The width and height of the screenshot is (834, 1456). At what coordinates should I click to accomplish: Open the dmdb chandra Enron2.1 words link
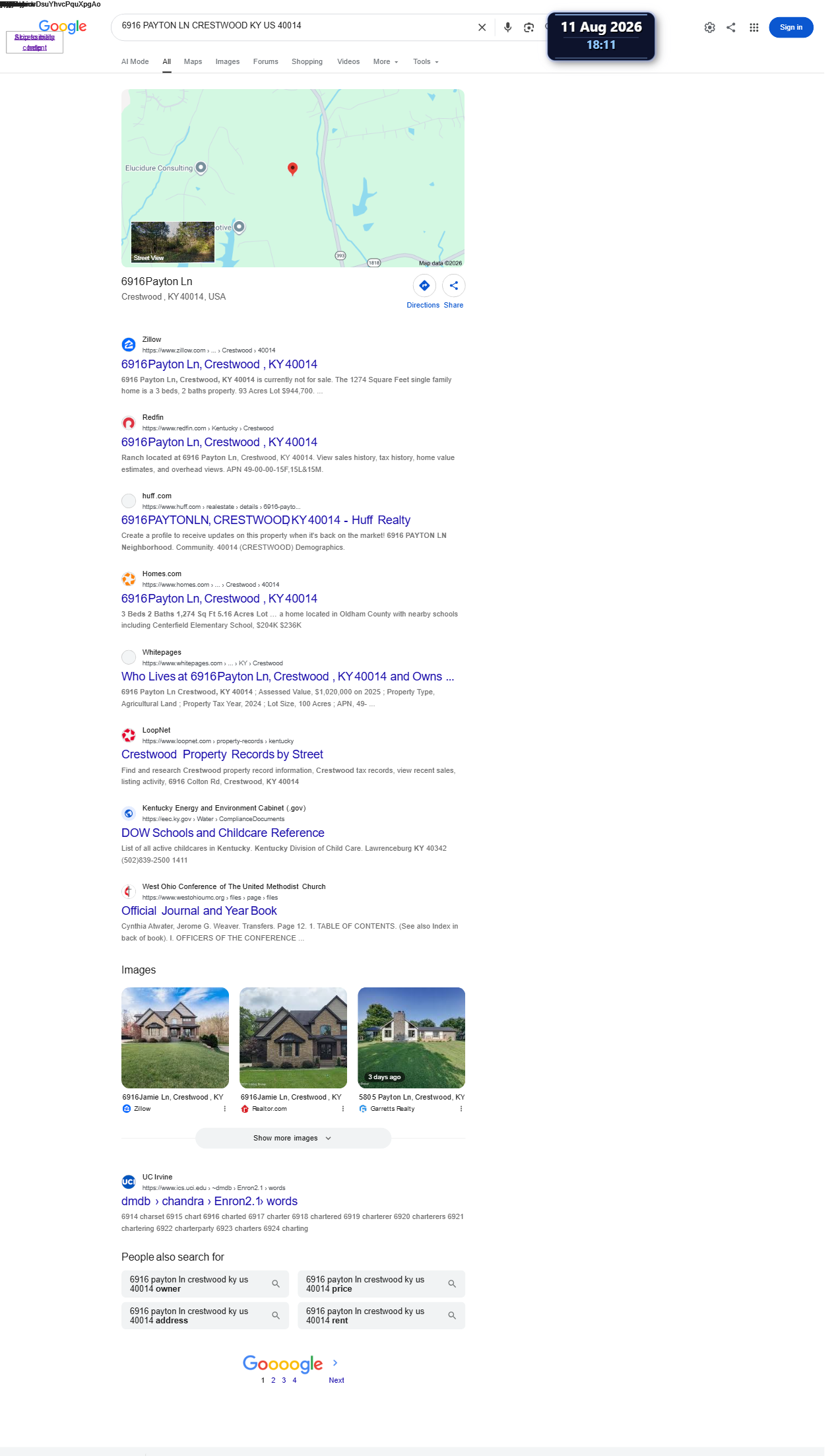point(209,1201)
